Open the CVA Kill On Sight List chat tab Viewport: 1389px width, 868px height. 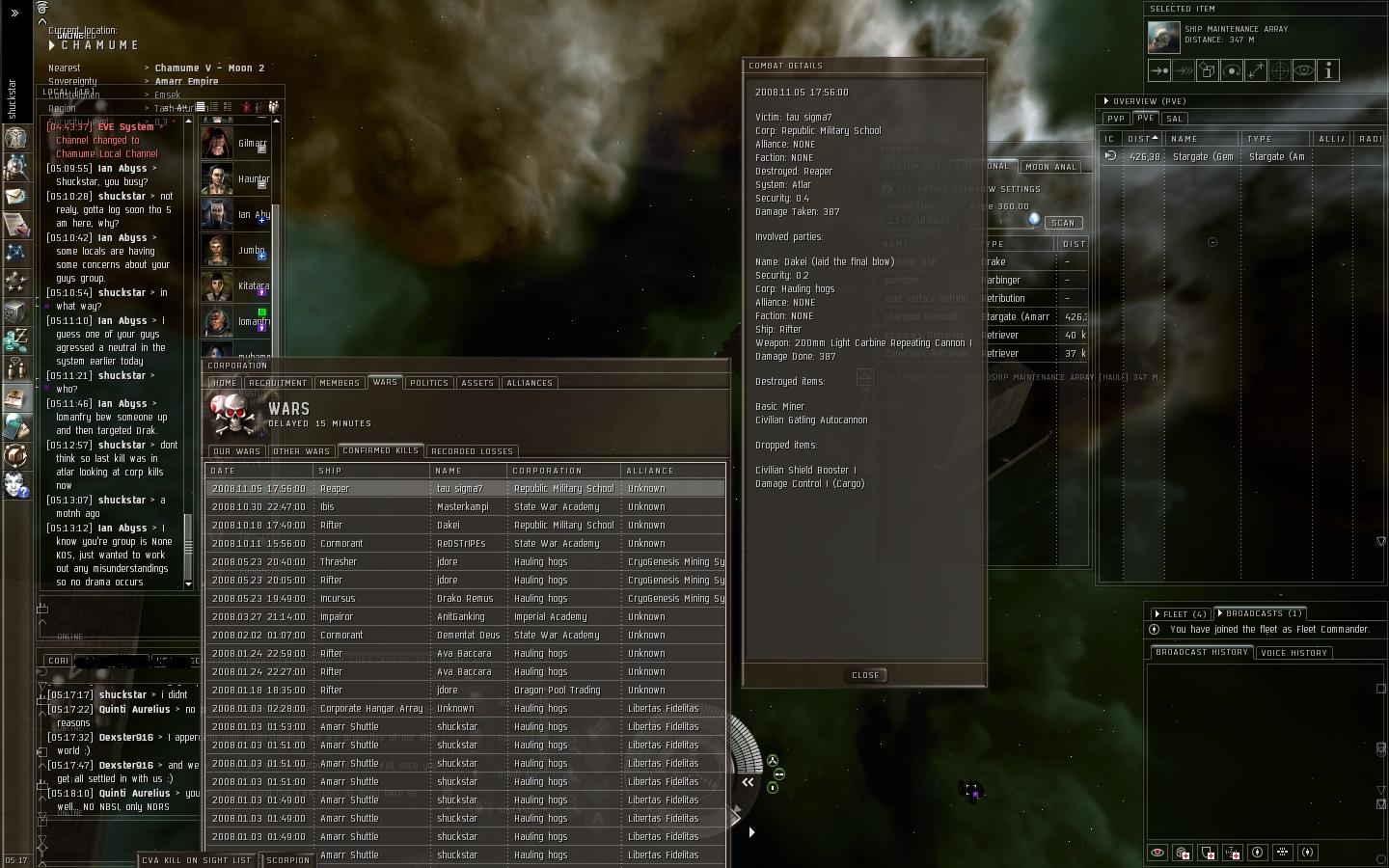pos(199,860)
